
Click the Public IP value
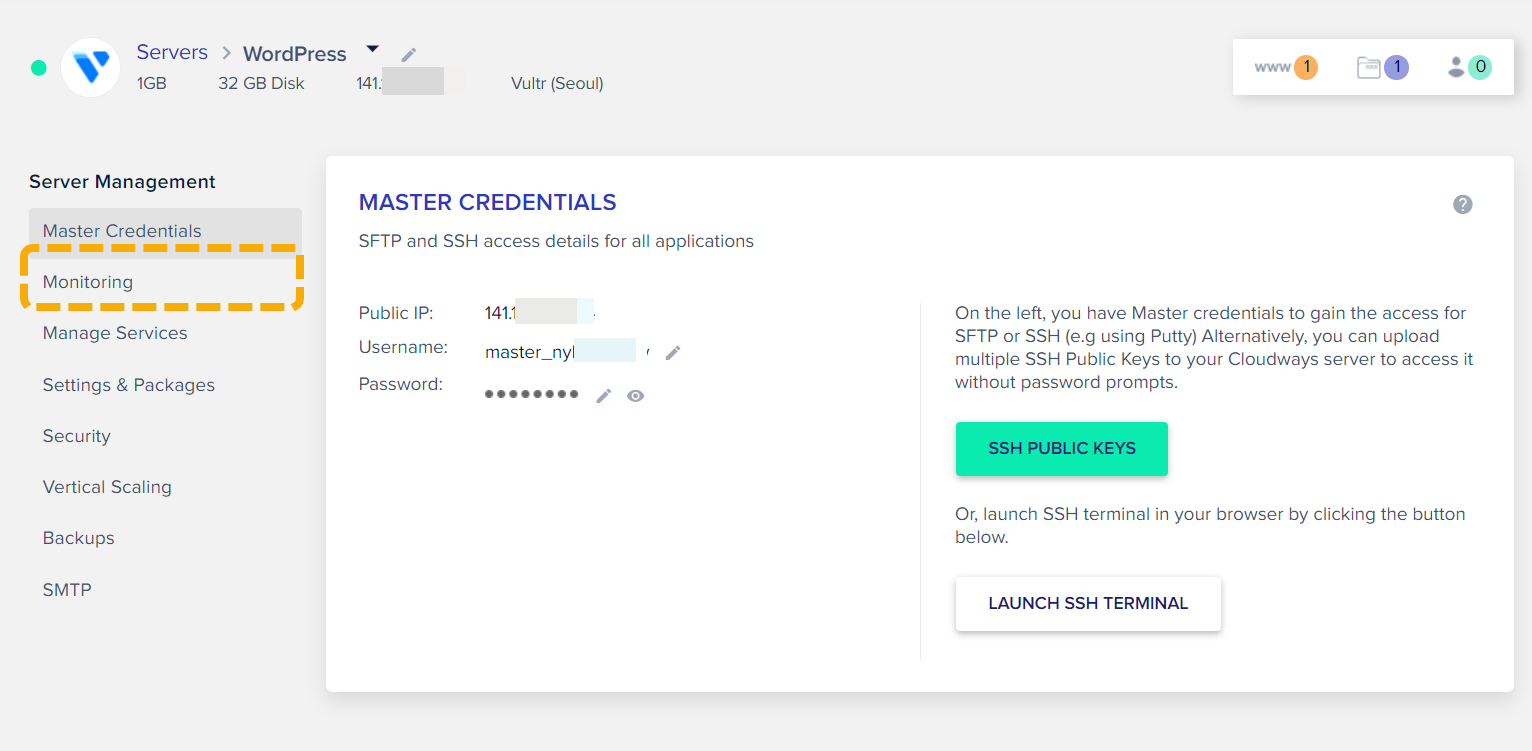tap(540, 313)
